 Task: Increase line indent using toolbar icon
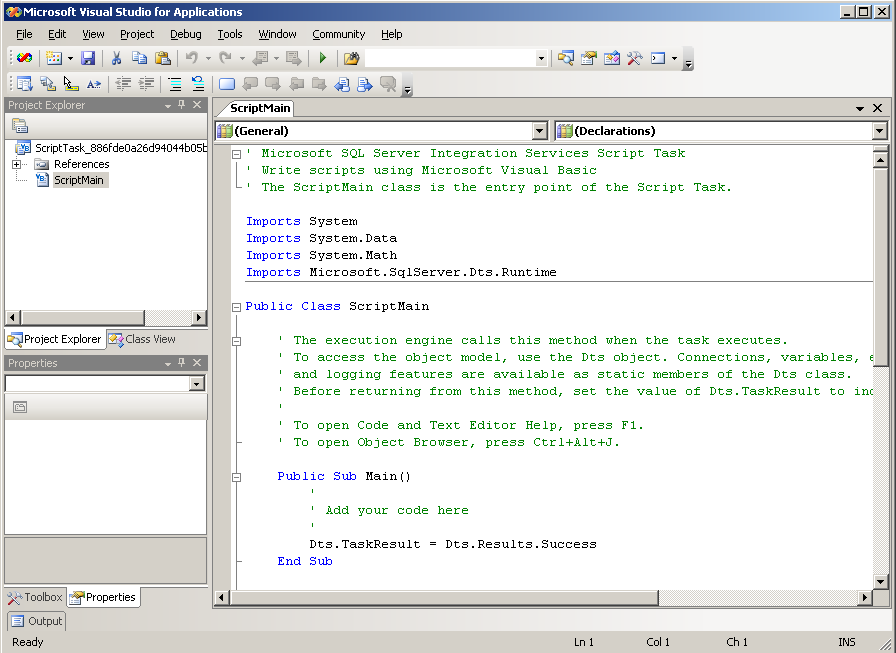click(x=146, y=85)
